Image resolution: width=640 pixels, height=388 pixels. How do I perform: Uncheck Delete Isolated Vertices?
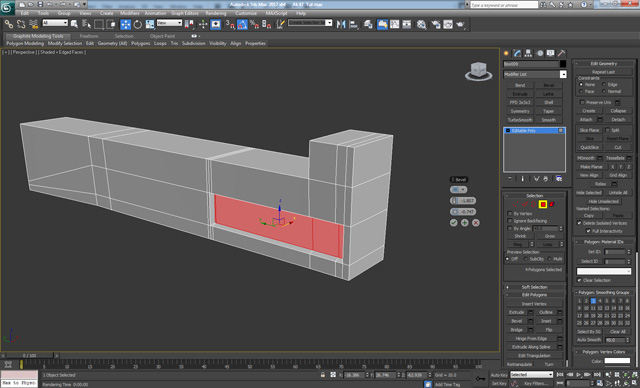point(579,223)
